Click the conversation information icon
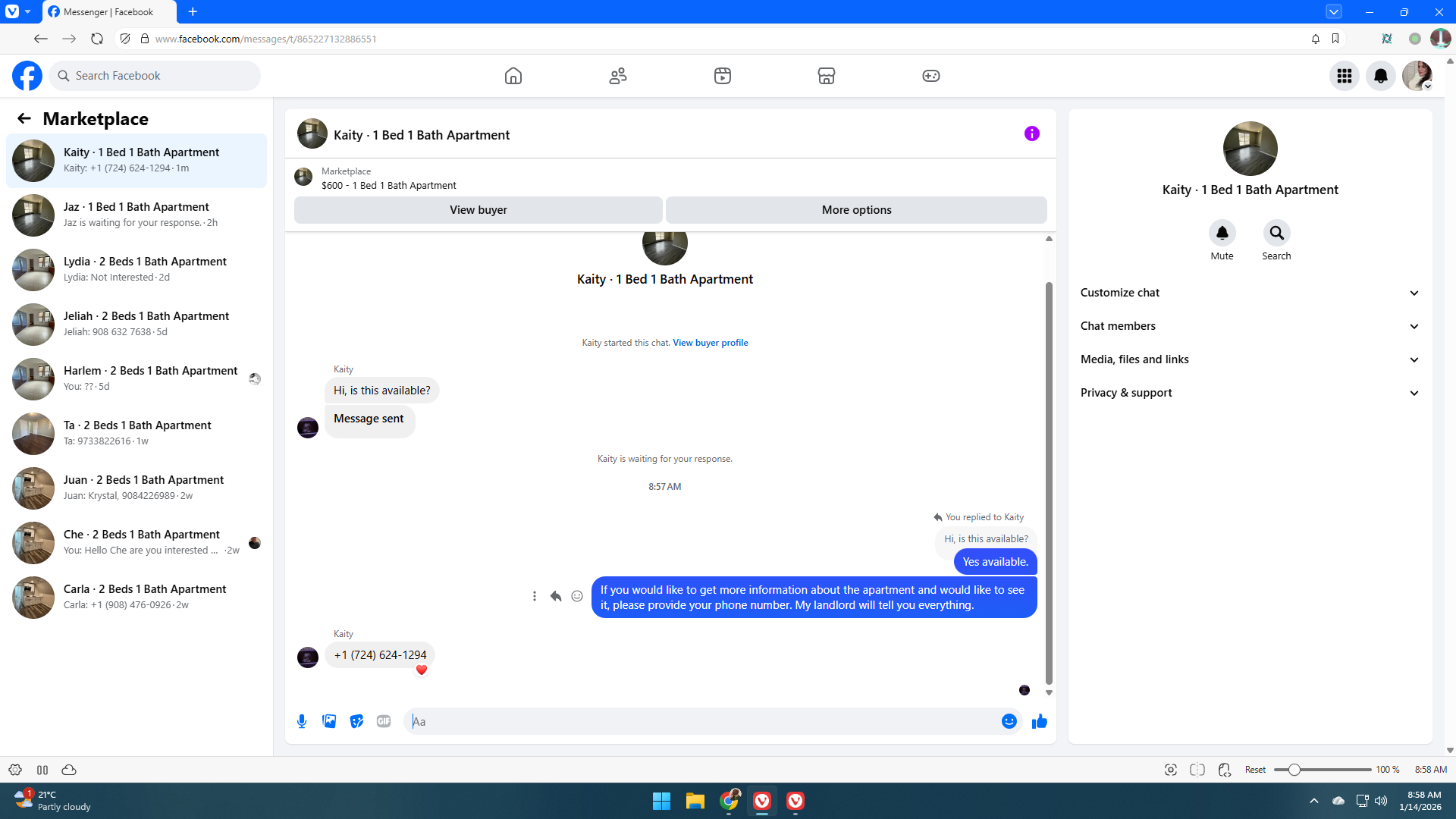The width and height of the screenshot is (1456, 819). coord(1031,133)
